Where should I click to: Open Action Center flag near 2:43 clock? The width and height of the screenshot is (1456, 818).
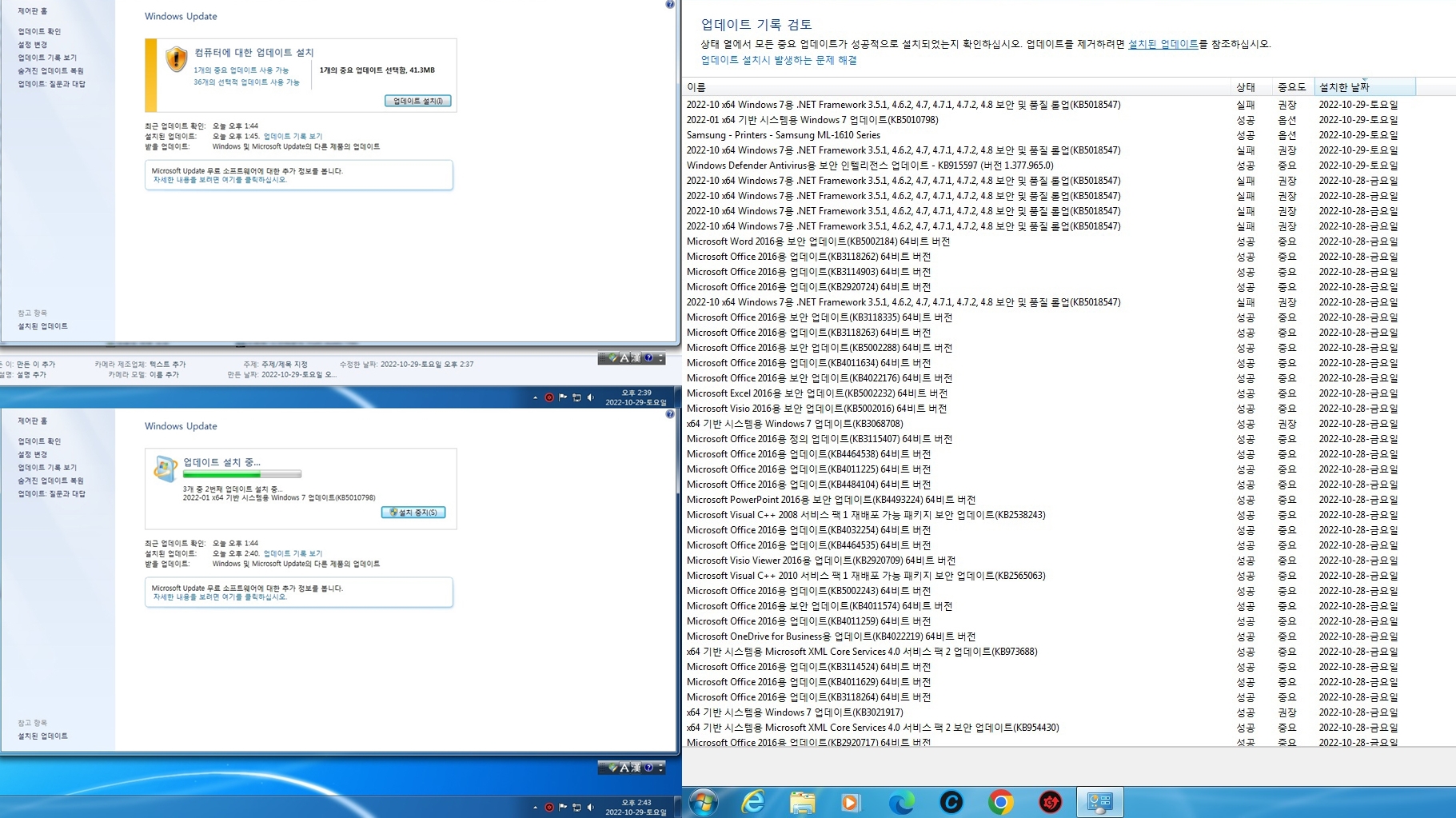(563, 807)
